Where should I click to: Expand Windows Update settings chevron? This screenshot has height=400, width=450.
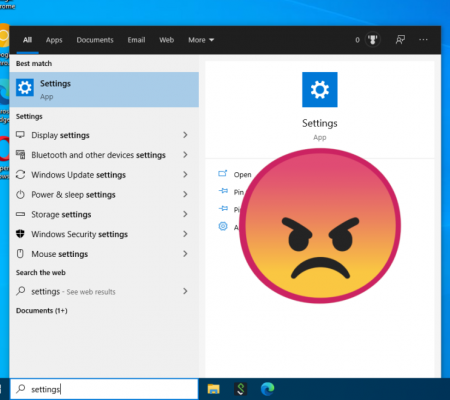pos(185,175)
